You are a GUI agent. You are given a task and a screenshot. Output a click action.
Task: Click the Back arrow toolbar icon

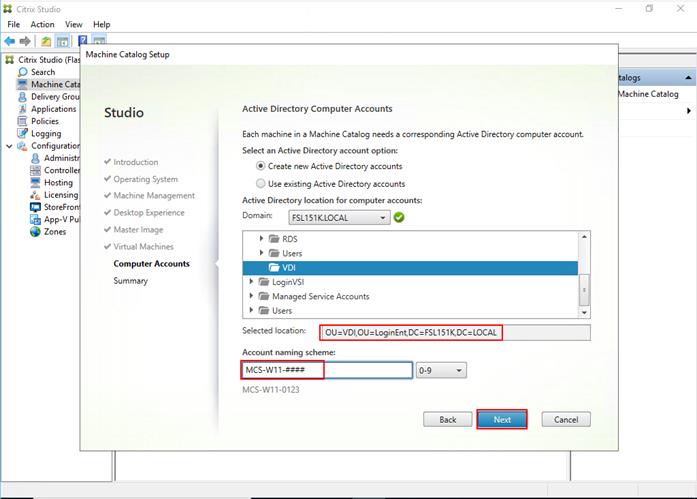pyautogui.click(x=9, y=41)
